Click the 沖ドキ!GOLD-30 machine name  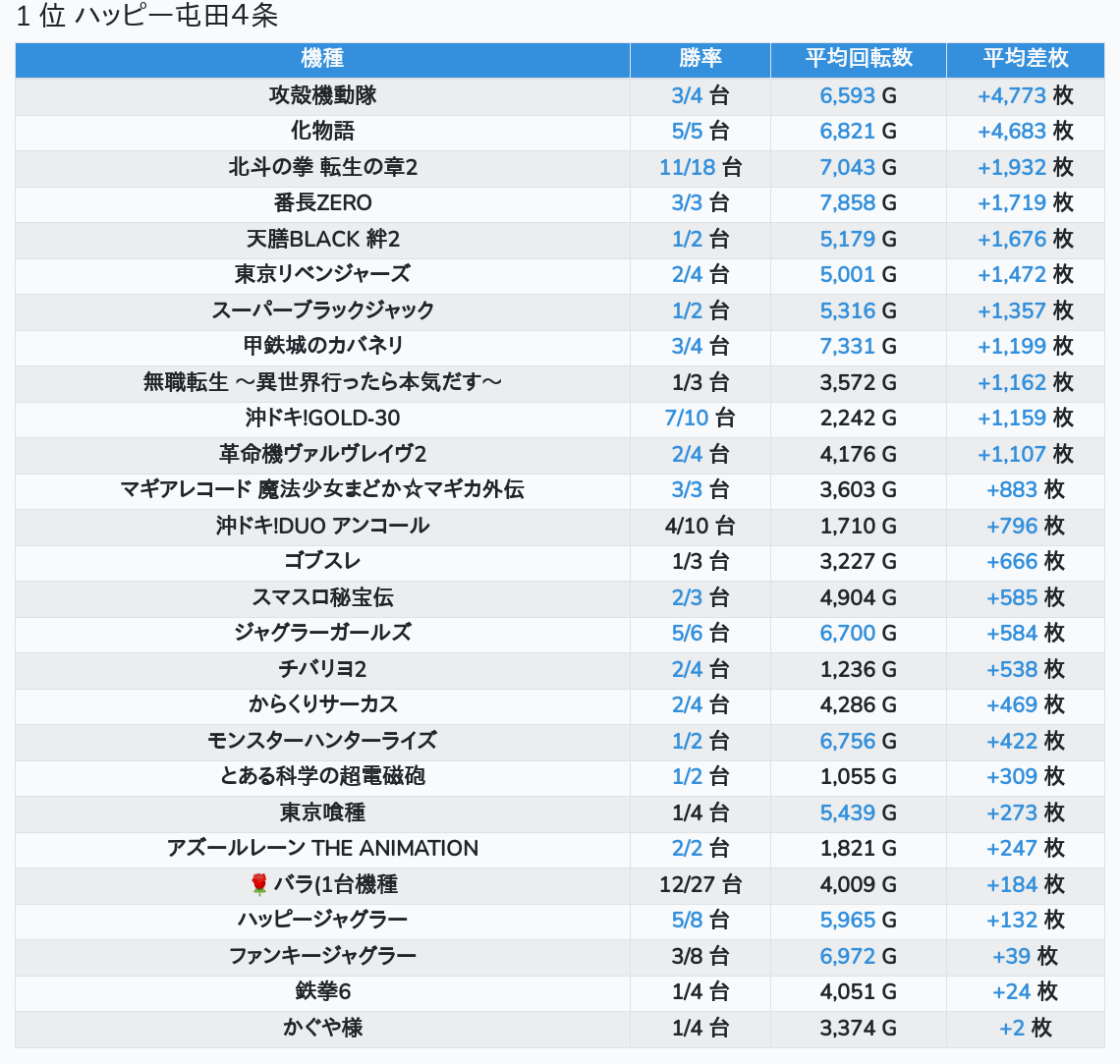click(x=322, y=418)
